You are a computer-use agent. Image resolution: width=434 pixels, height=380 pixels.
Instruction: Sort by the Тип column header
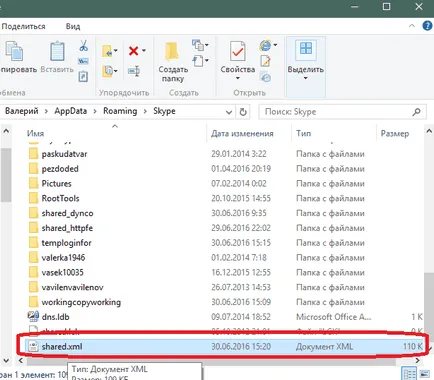[x=303, y=133]
